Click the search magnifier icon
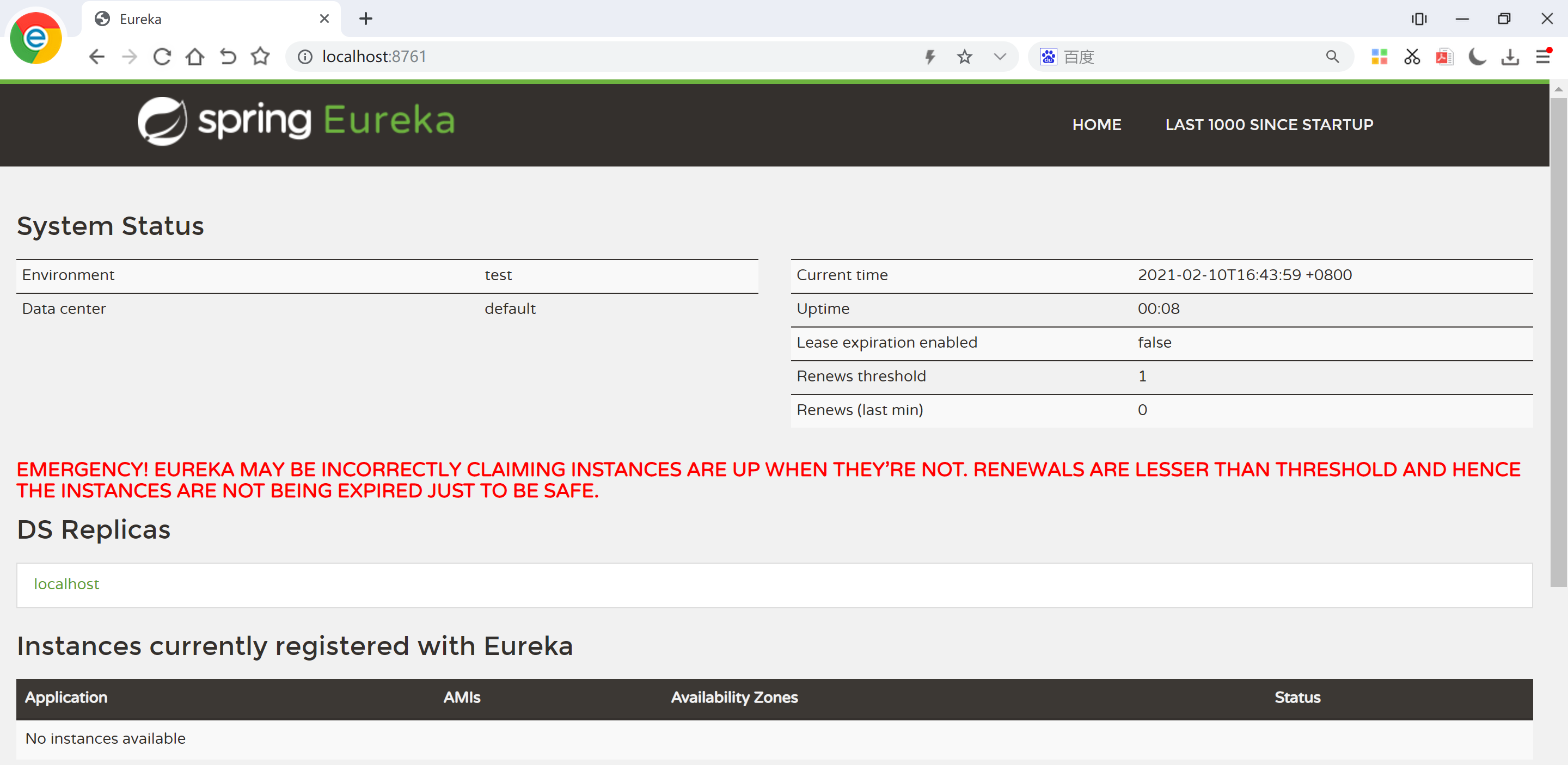Viewport: 1568px width, 765px height. pyautogui.click(x=1332, y=57)
